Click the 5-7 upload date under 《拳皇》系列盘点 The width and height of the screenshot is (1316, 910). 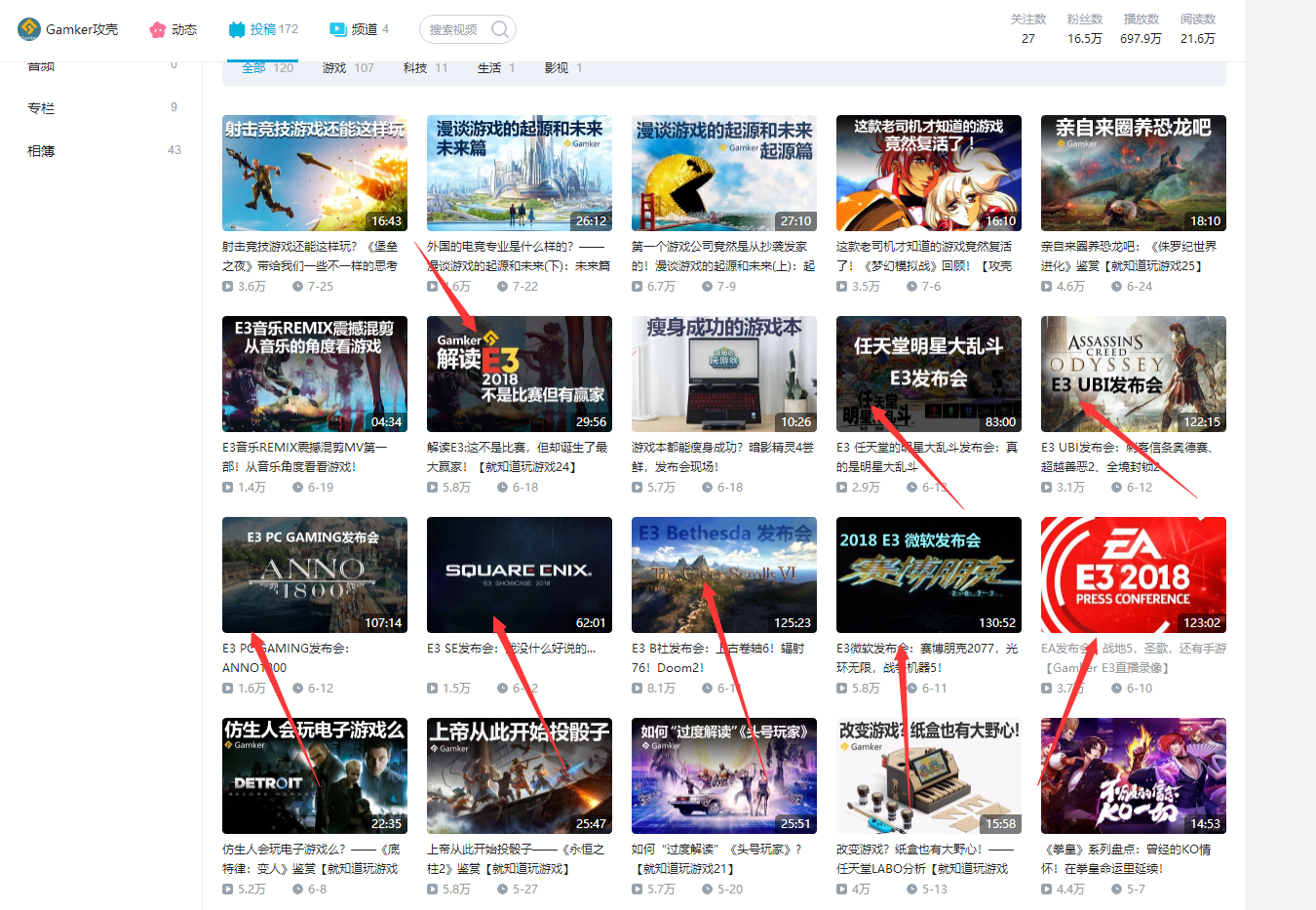(1129, 890)
